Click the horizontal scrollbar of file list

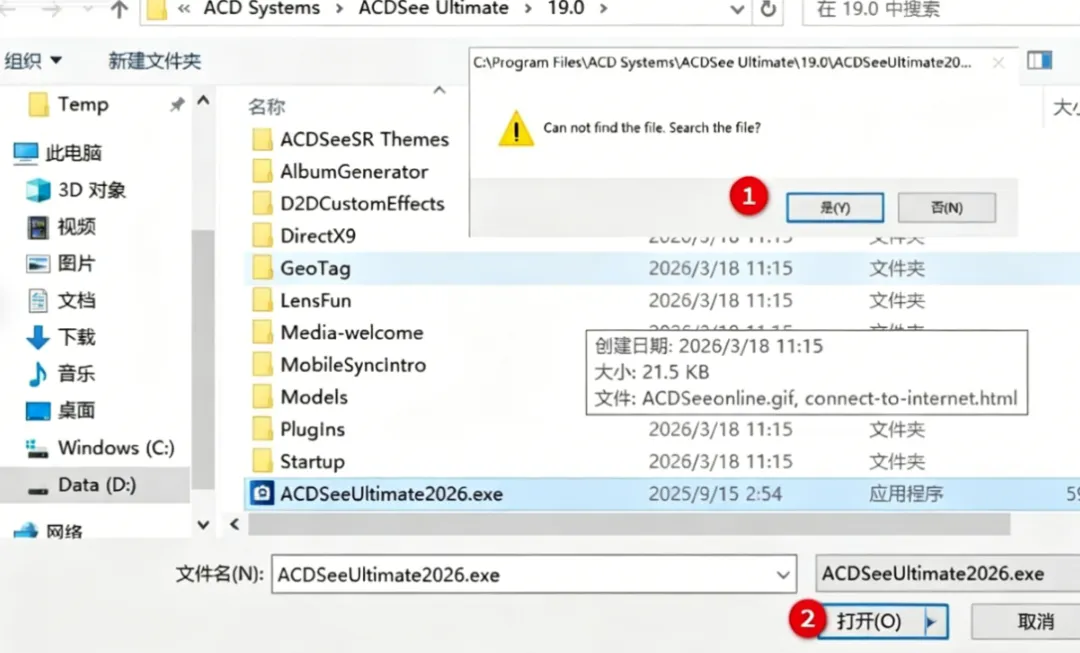click(x=629, y=524)
